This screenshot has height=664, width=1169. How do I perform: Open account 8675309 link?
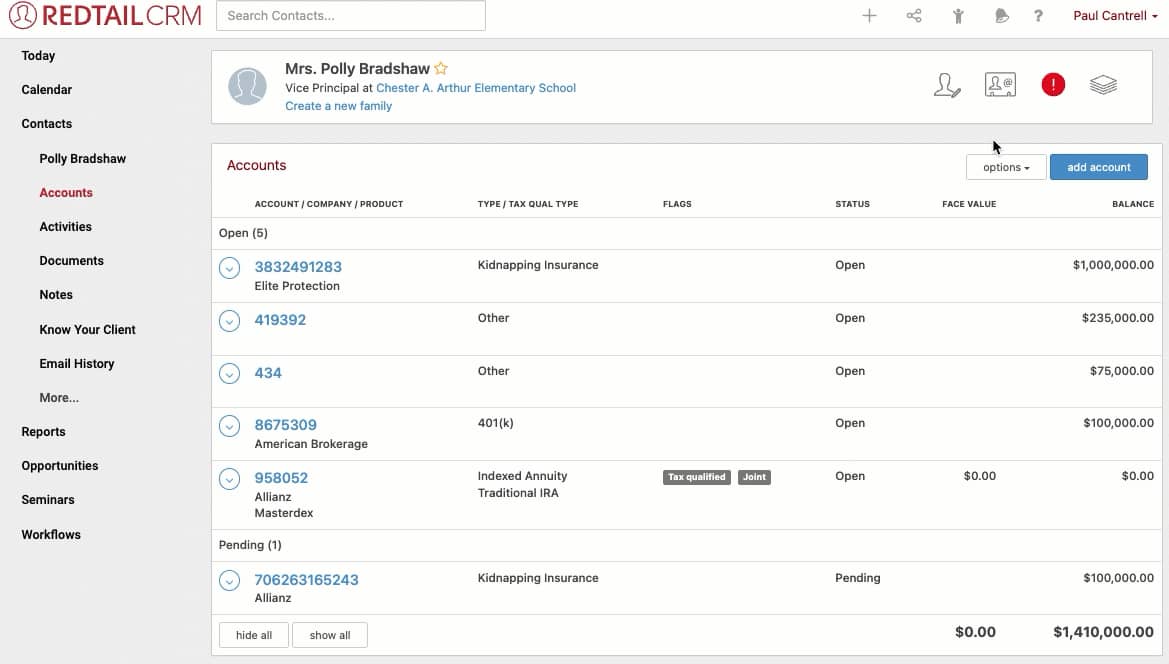pos(285,425)
